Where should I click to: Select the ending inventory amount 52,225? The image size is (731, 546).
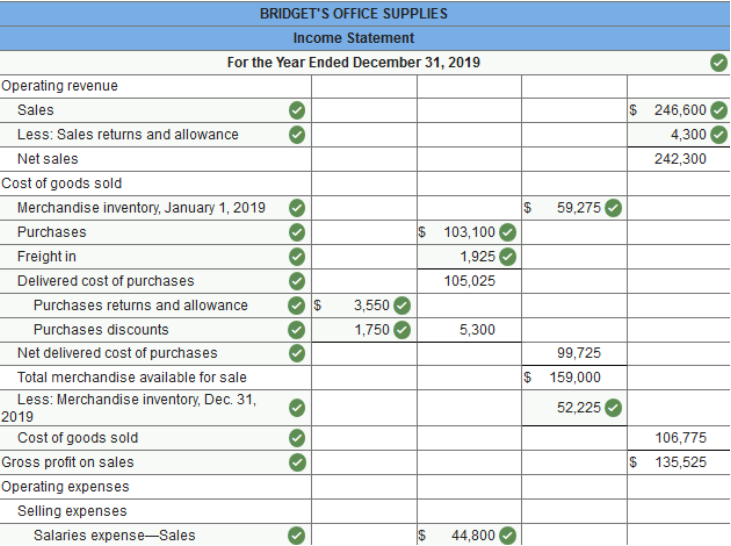click(579, 408)
